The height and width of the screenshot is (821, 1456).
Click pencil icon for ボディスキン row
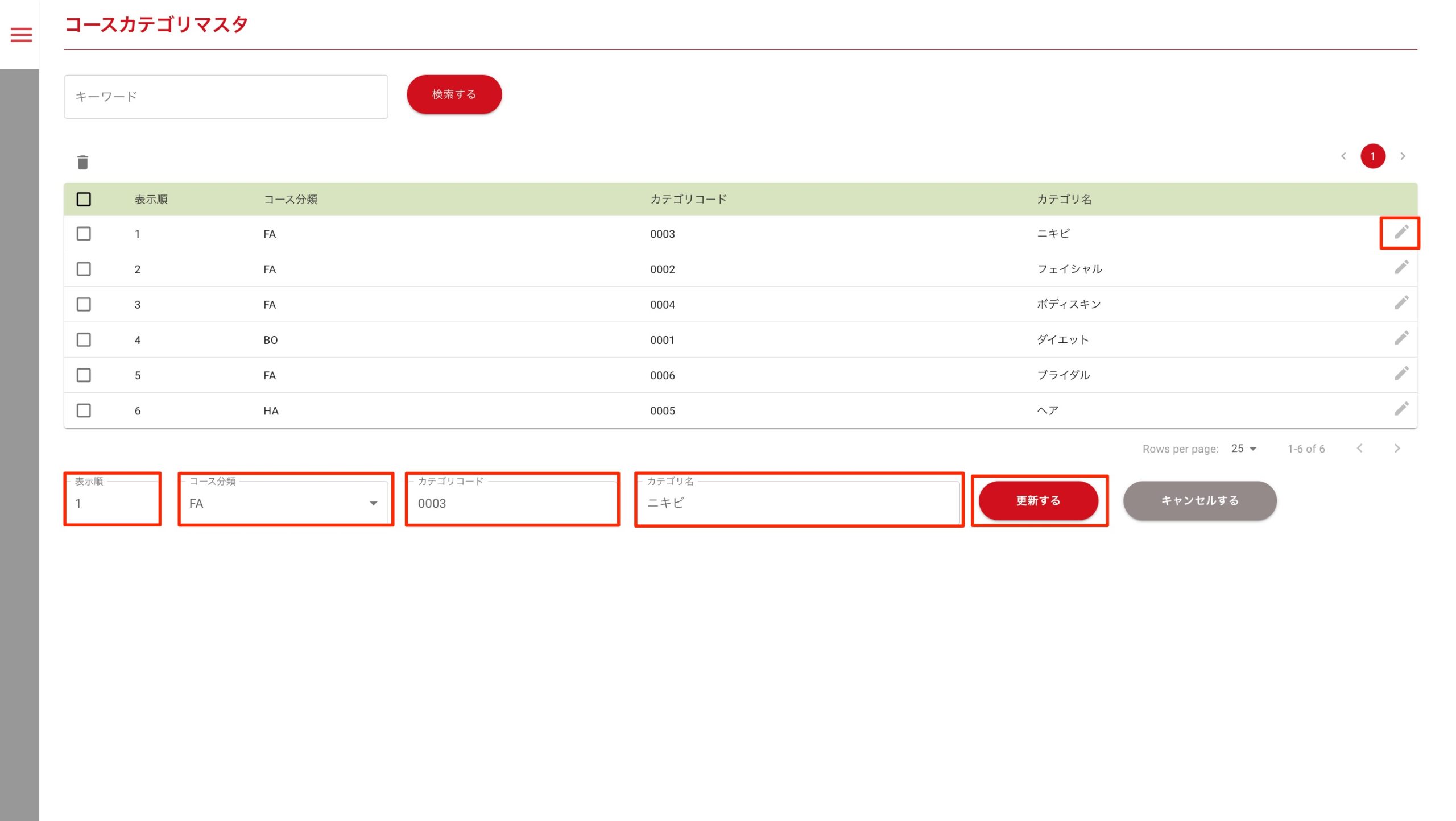[1401, 302]
